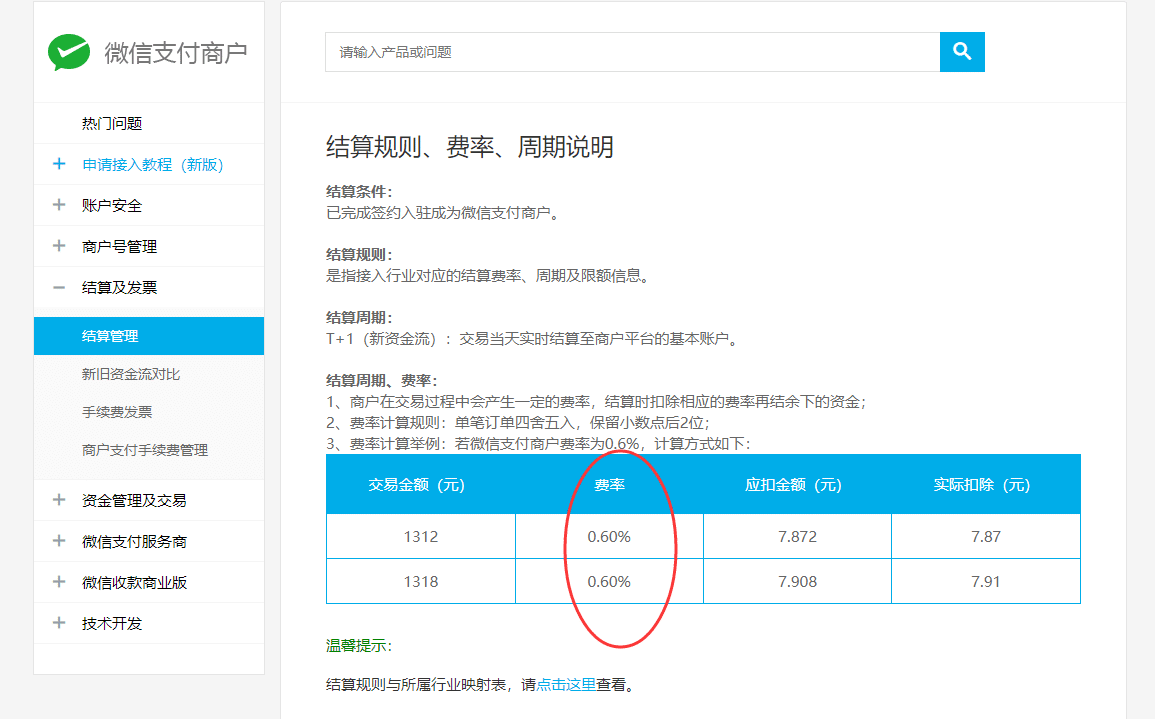Screen dimensions: 1155x719
Task: Click cell with amount 1318
Action: 421,581
